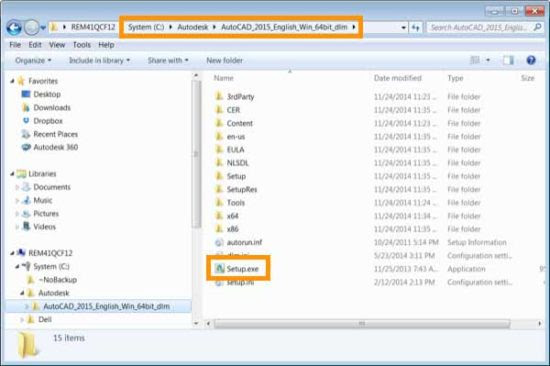
Task: Select the Setup folder
Action: [x=236, y=177]
